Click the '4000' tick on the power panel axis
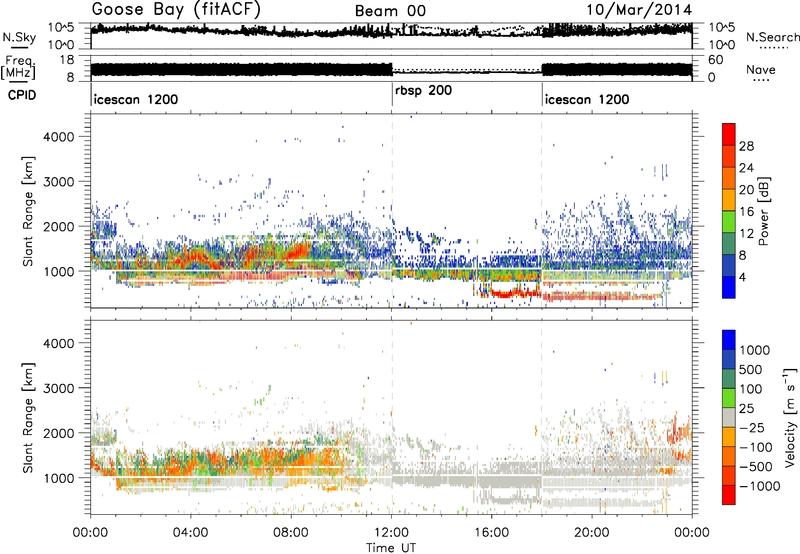 pos(59,137)
